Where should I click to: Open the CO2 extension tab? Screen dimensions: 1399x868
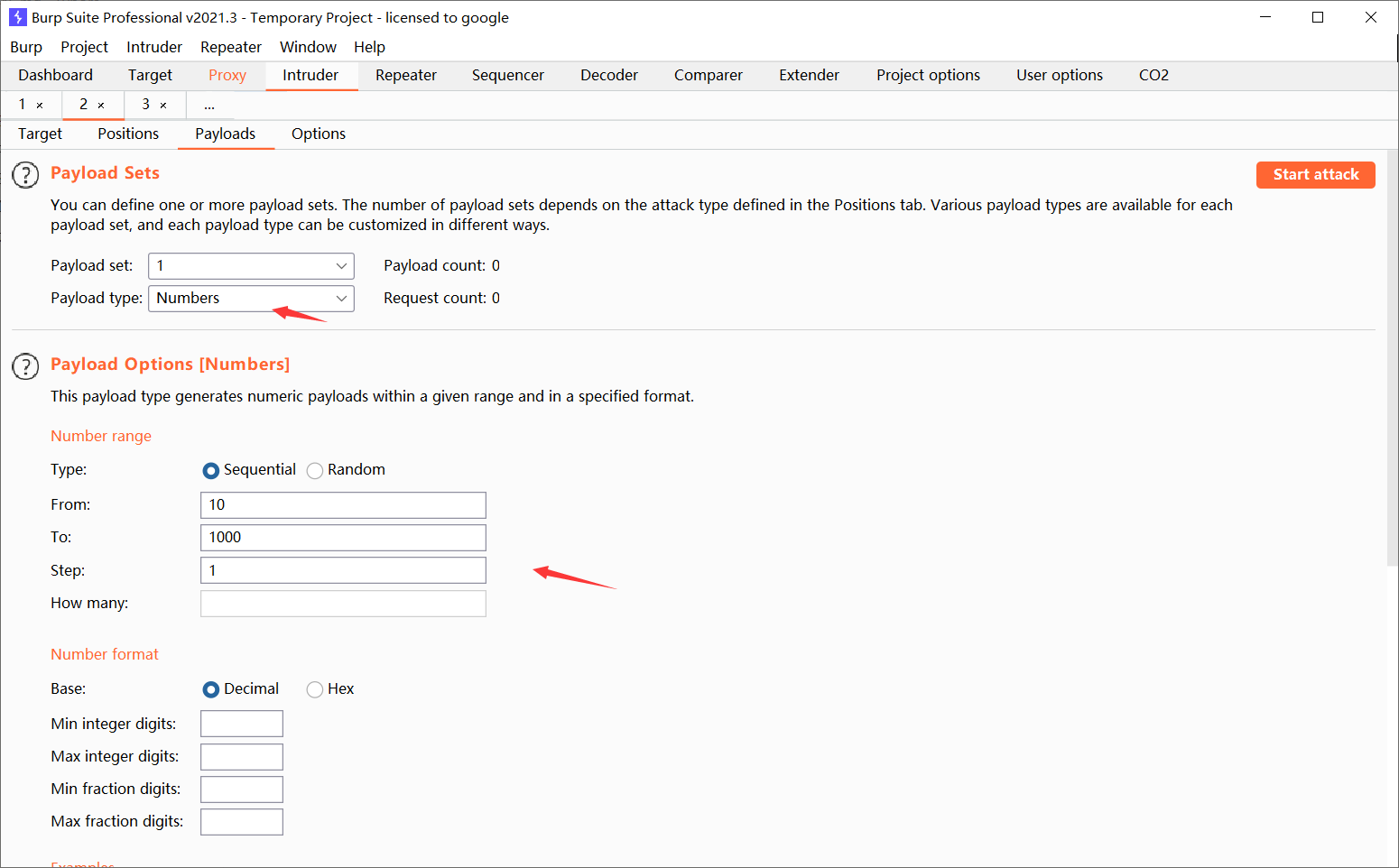pos(1153,75)
